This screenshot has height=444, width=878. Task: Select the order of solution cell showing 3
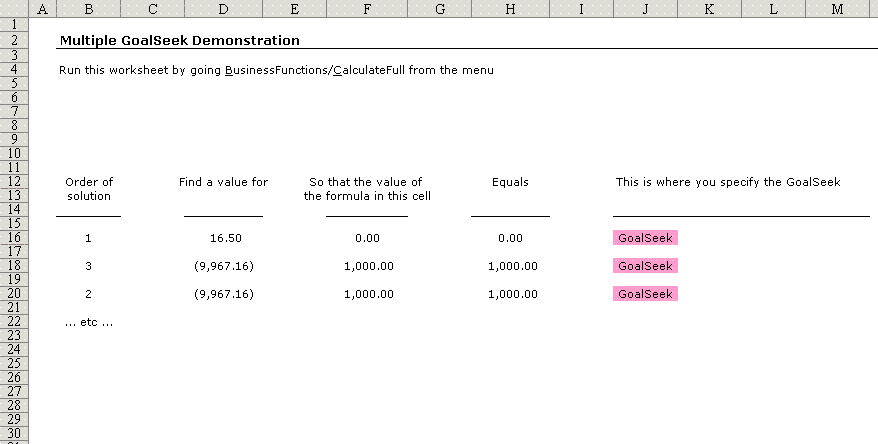(x=88, y=266)
